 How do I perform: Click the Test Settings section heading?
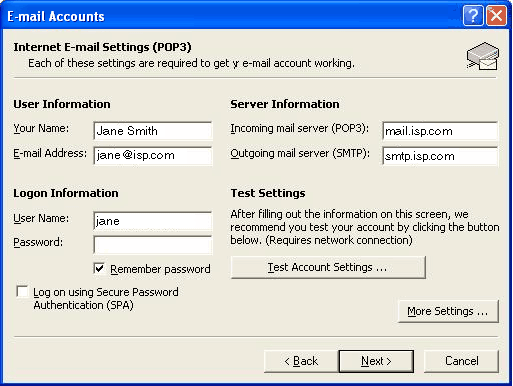(268, 193)
